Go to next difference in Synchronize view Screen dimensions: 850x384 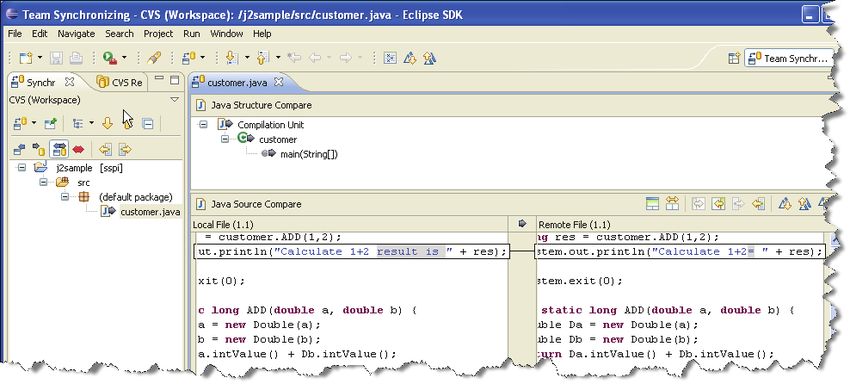coord(107,124)
